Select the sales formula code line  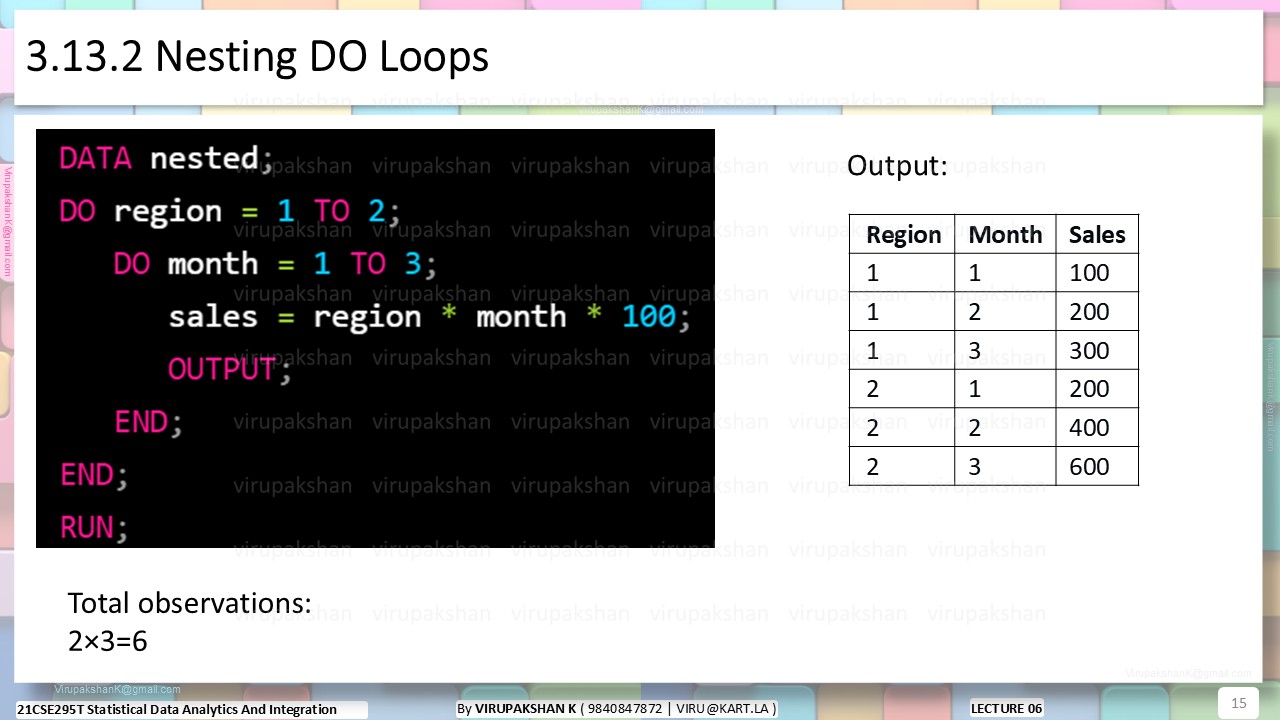(x=429, y=317)
